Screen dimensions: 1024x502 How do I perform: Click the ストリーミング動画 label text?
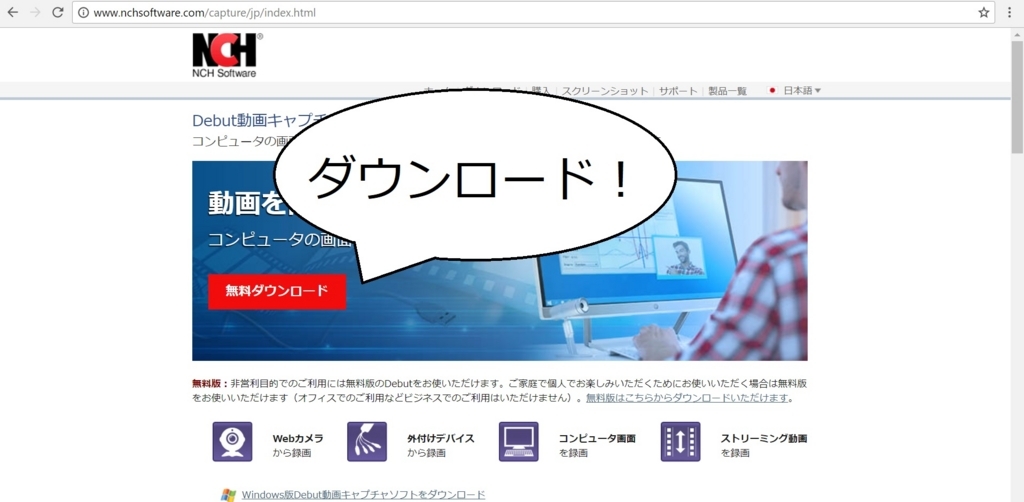tap(764, 439)
